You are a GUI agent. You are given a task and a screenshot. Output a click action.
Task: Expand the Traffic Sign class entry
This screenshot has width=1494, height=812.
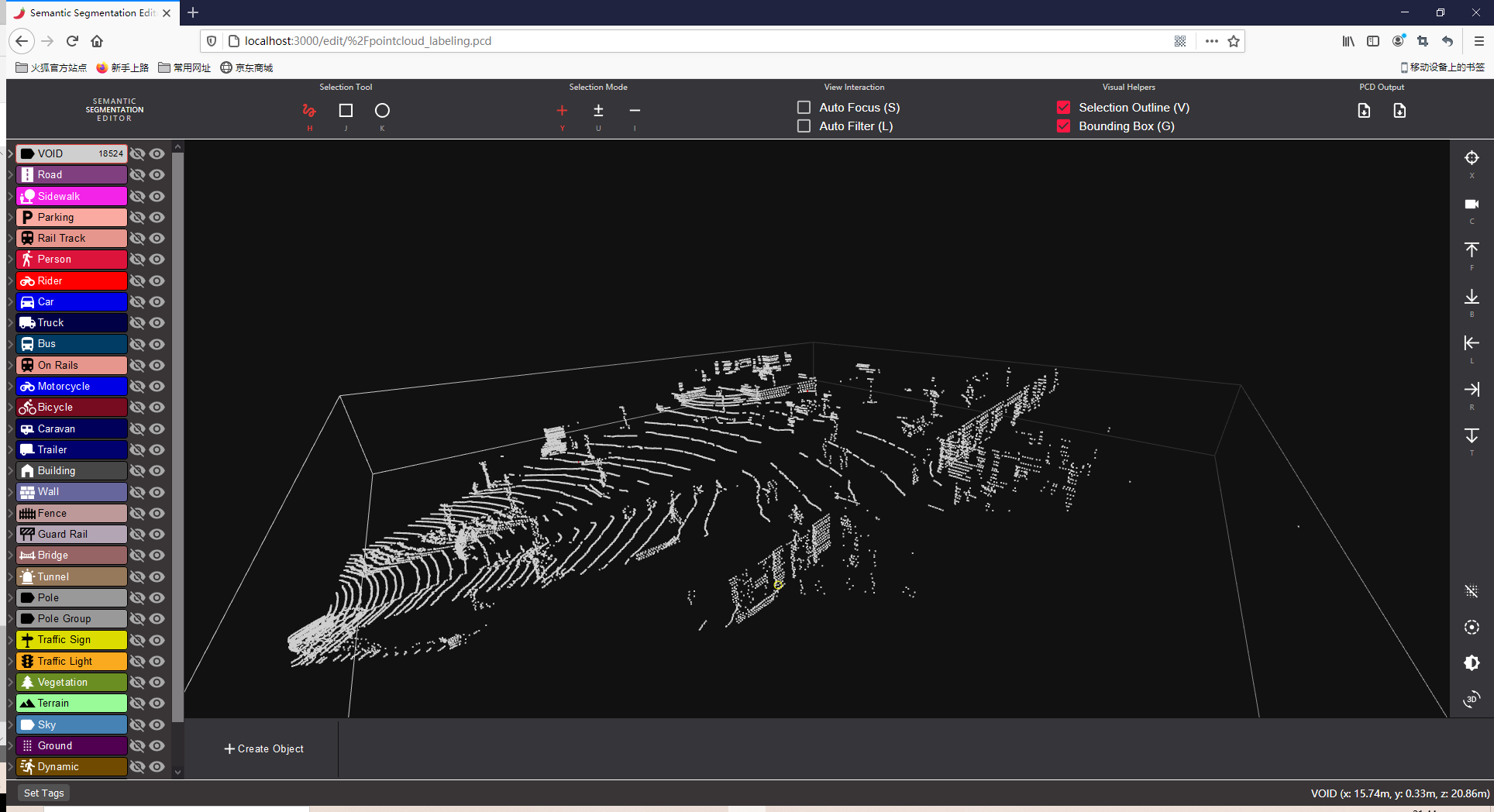point(8,639)
